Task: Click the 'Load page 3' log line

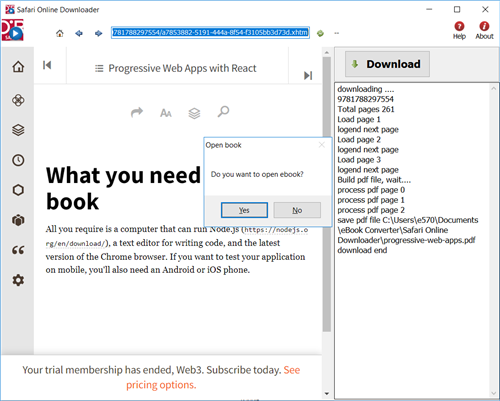Action: click(359, 160)
